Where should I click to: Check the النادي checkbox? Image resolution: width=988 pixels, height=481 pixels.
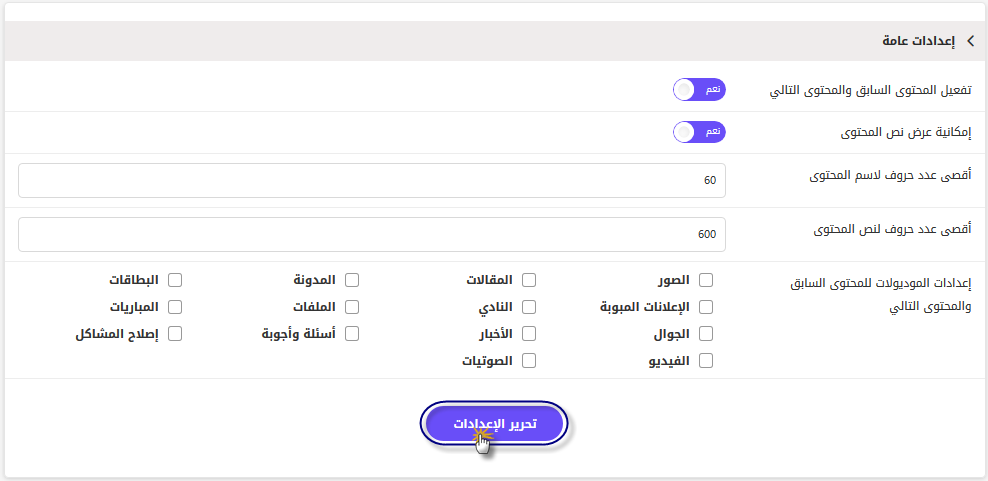(x=529, y=307)
